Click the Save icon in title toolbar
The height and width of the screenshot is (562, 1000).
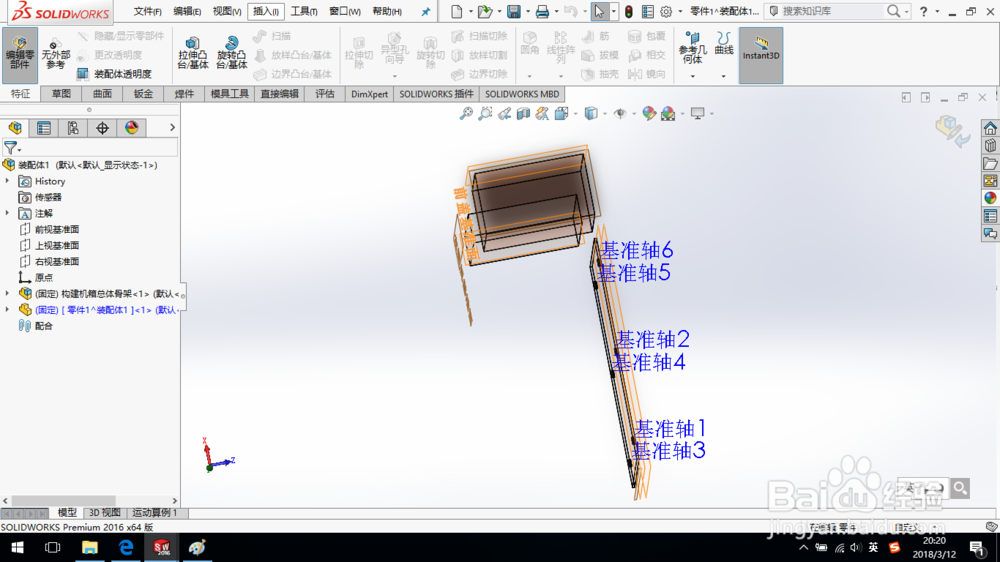pos(513,11)
